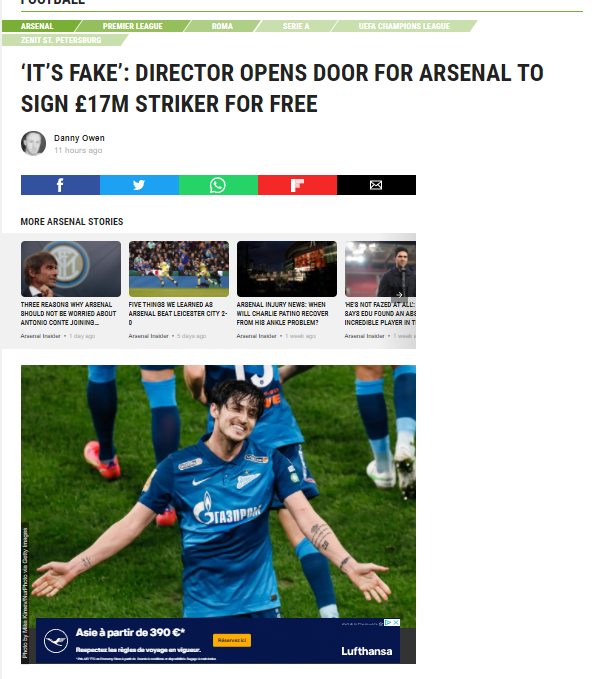This screenshot has height=679, width=600.
Task: Click the Lufthansa Réservez ici button
Action: (x=232, y=640)
